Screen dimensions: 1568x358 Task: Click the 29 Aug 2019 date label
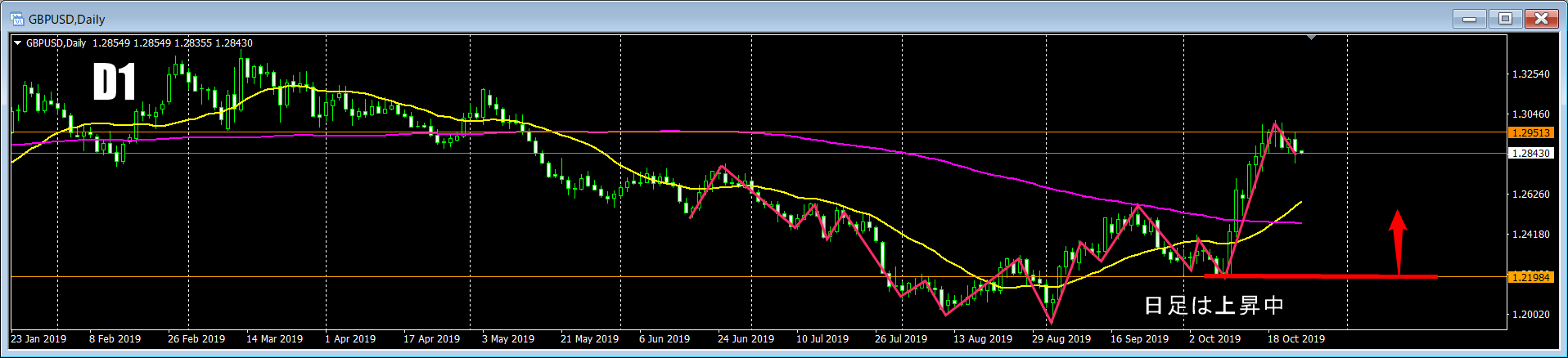click(x=1061, y=338)
